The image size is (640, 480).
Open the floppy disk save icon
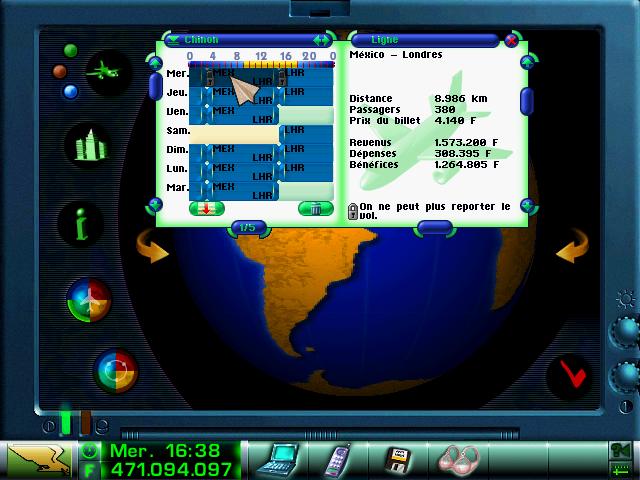[x=398, y=460]
